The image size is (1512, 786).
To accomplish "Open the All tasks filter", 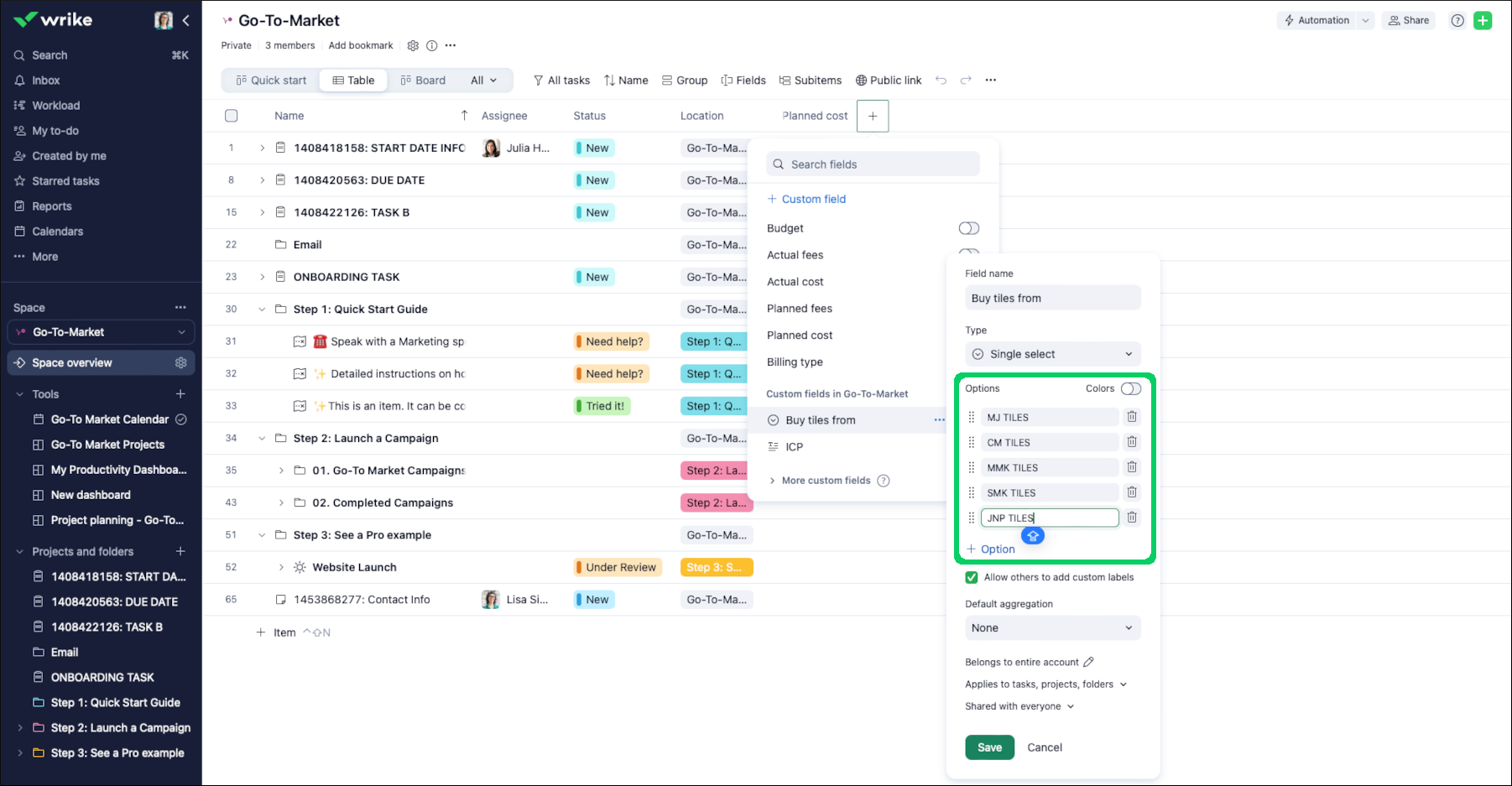I will 561,81.
